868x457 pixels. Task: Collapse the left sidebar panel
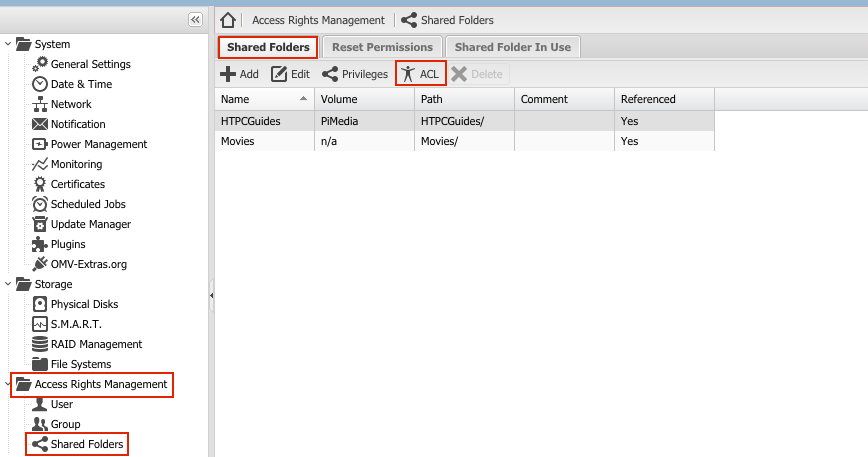click(x=195, y=20)
